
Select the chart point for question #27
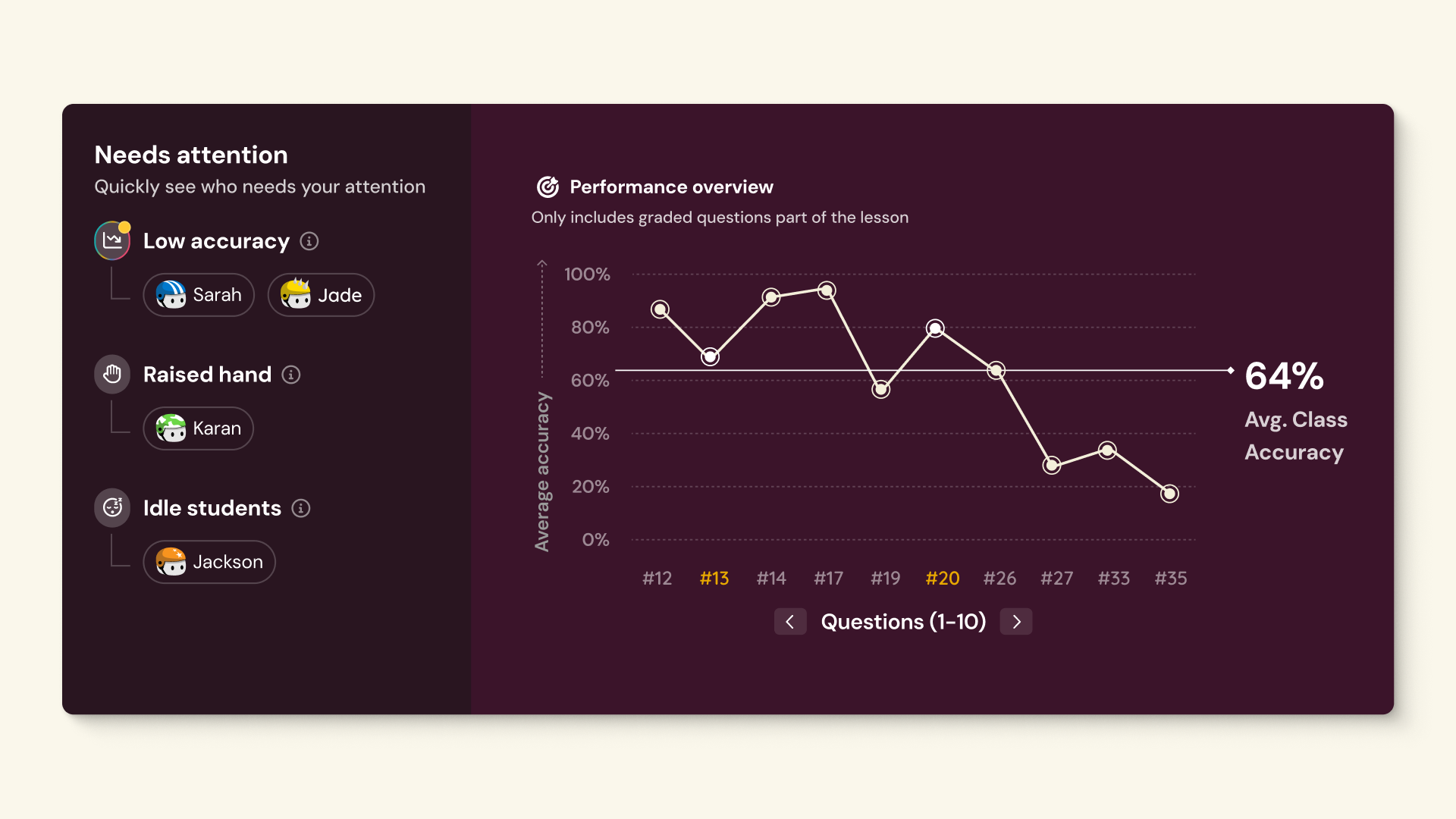(1052, 466)
